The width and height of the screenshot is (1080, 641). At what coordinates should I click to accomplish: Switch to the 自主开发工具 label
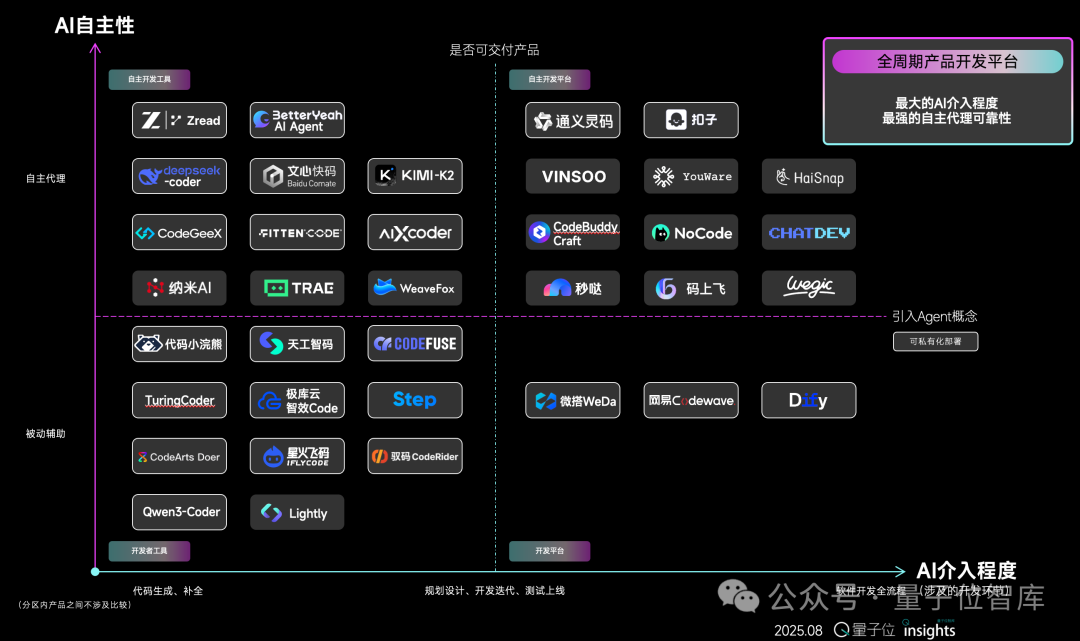[x=148, y=79]
